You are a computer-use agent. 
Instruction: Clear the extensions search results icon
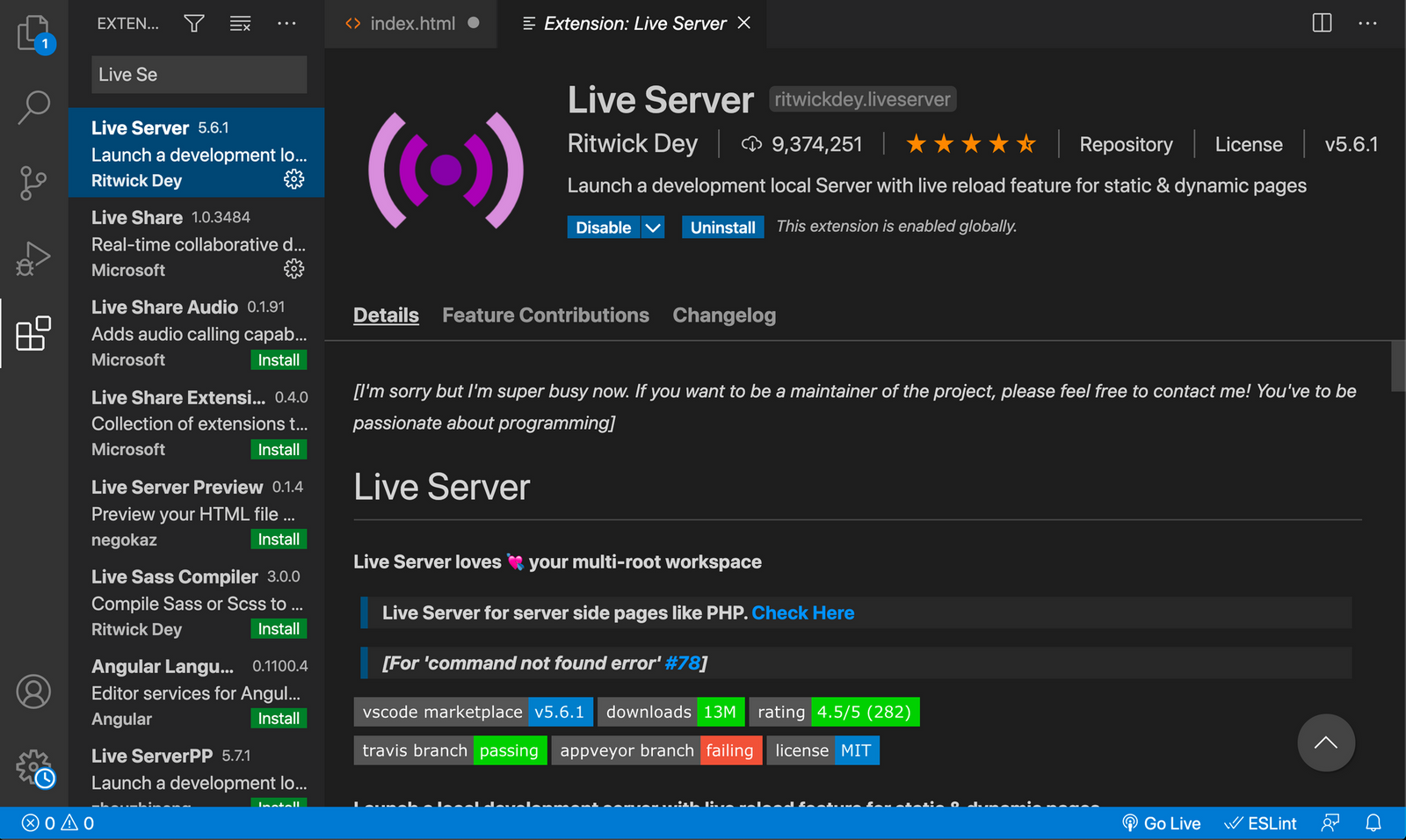coord(239,24)
